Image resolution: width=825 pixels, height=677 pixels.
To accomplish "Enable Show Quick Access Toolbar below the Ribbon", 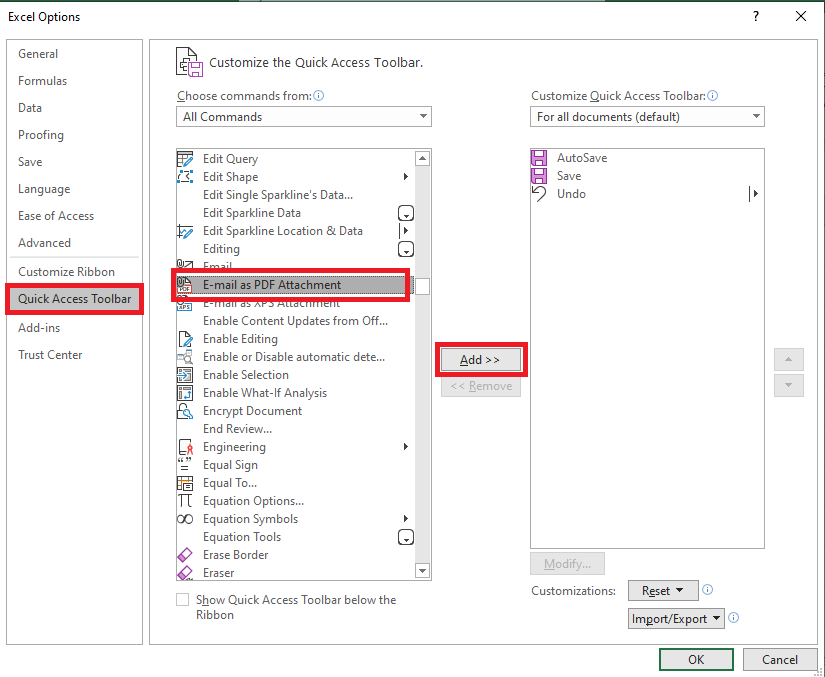I will [182, 599].
